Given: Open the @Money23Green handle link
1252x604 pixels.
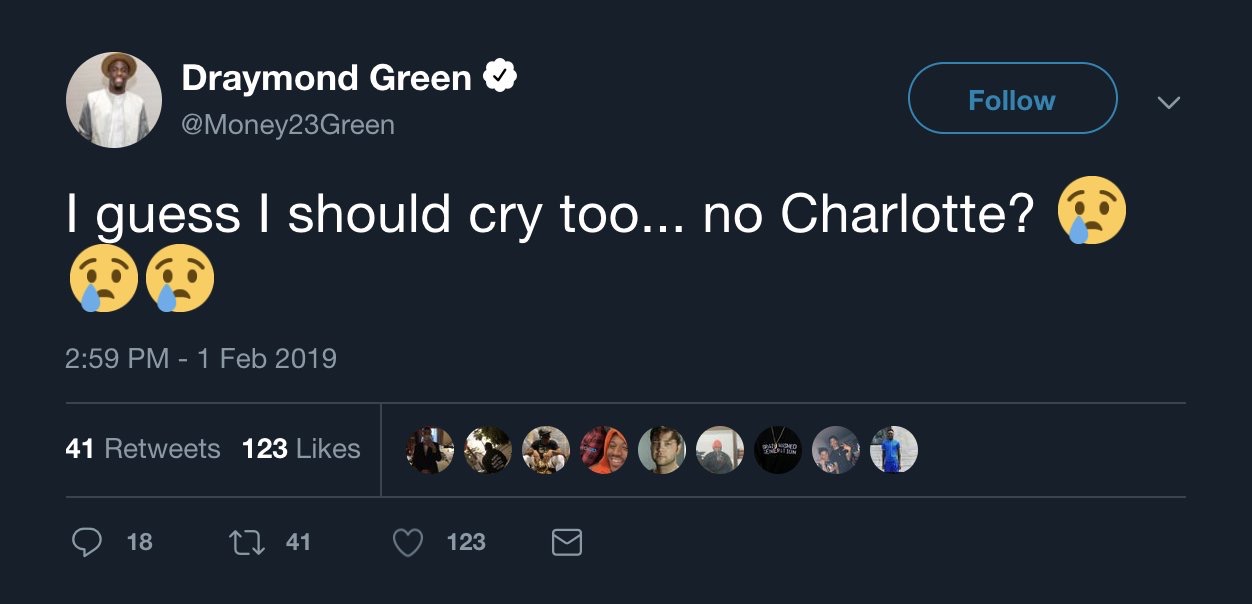Looking at the screenshot, I should click(288, 125).
